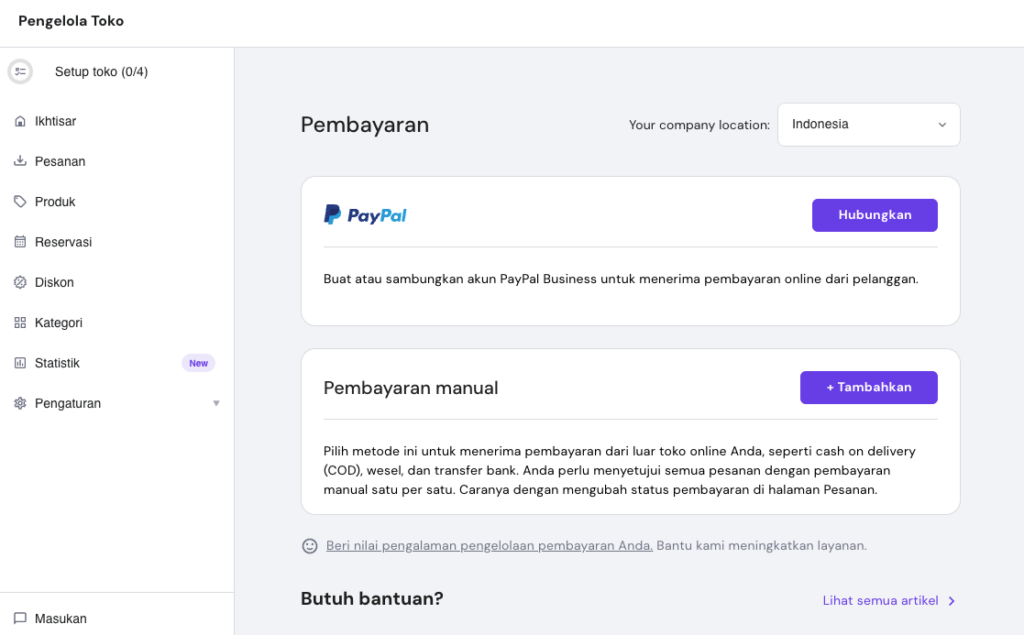Open the Pengaturan gear icon
The width and height of the screenshot is (1024, 635).
(x=19, y=403)
